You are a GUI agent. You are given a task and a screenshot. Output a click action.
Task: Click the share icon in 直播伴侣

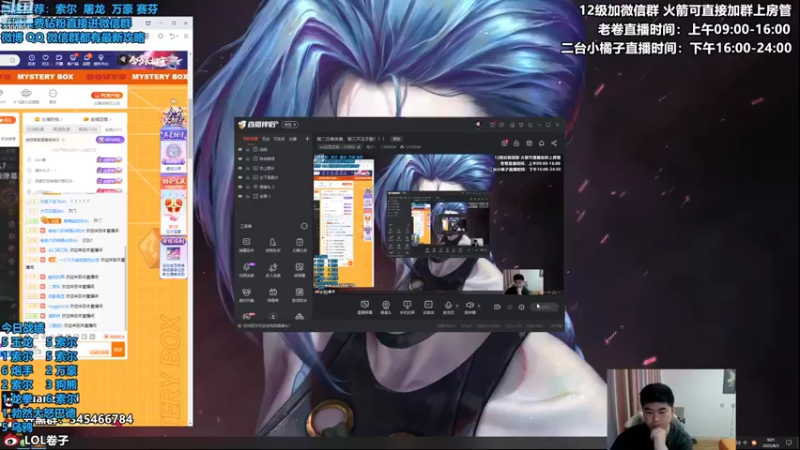pyautogui.click(x=554, y=143)
